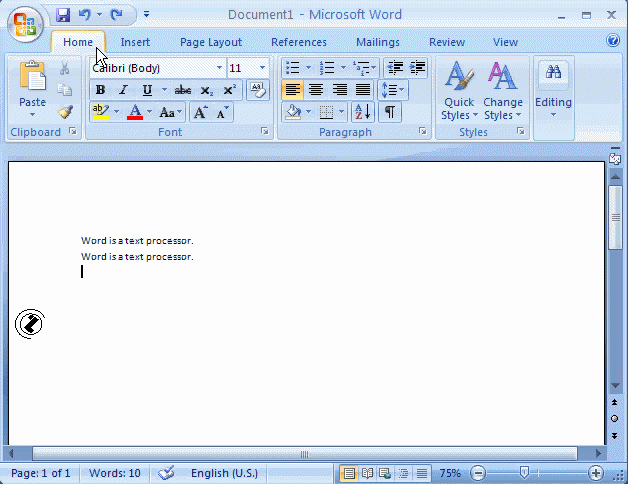Viewport: 628px width, 484px height.
Task: Open Microsoft Word Help
Action: pos(613,40)
